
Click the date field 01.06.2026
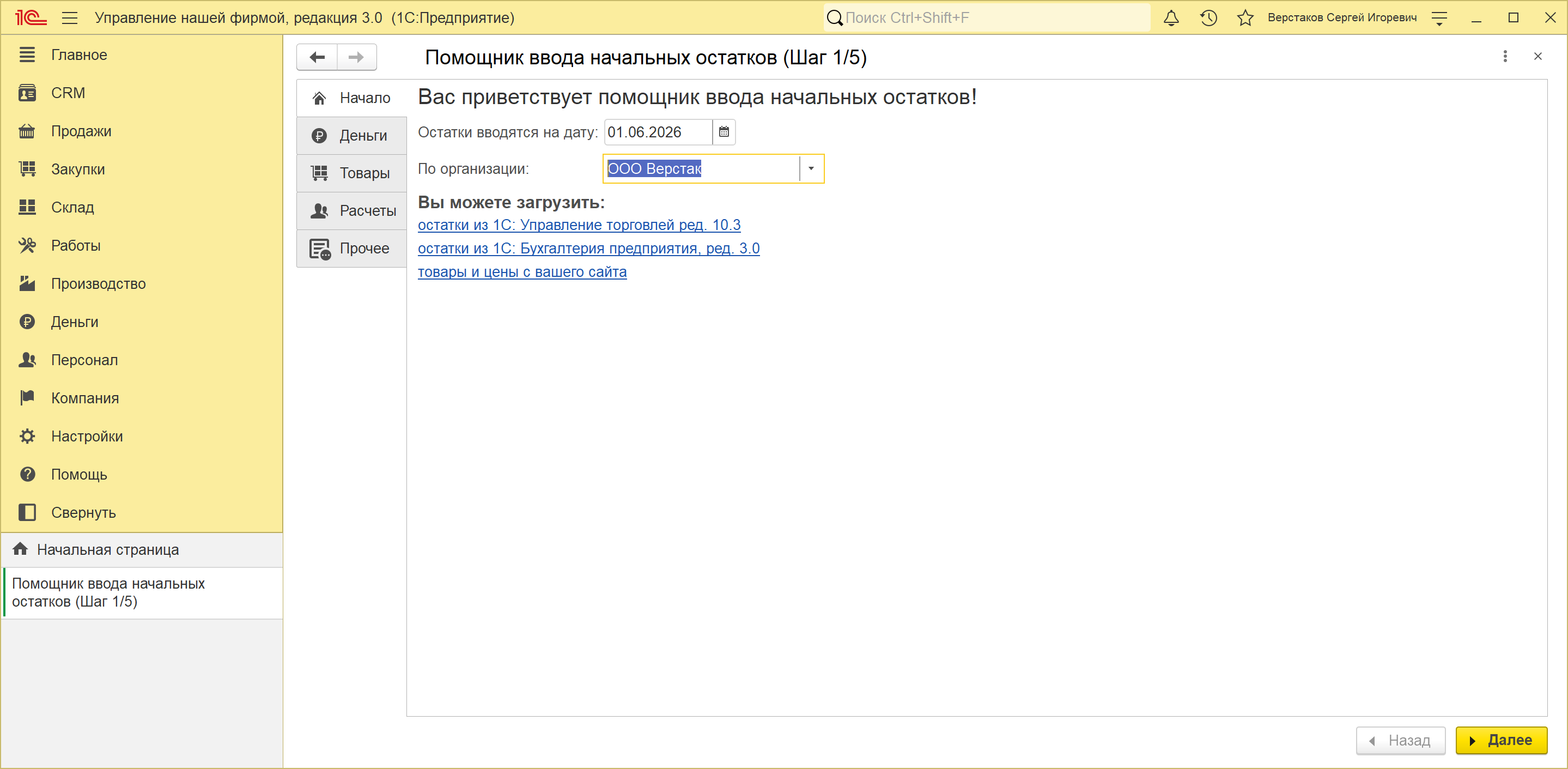click(658, 132)
